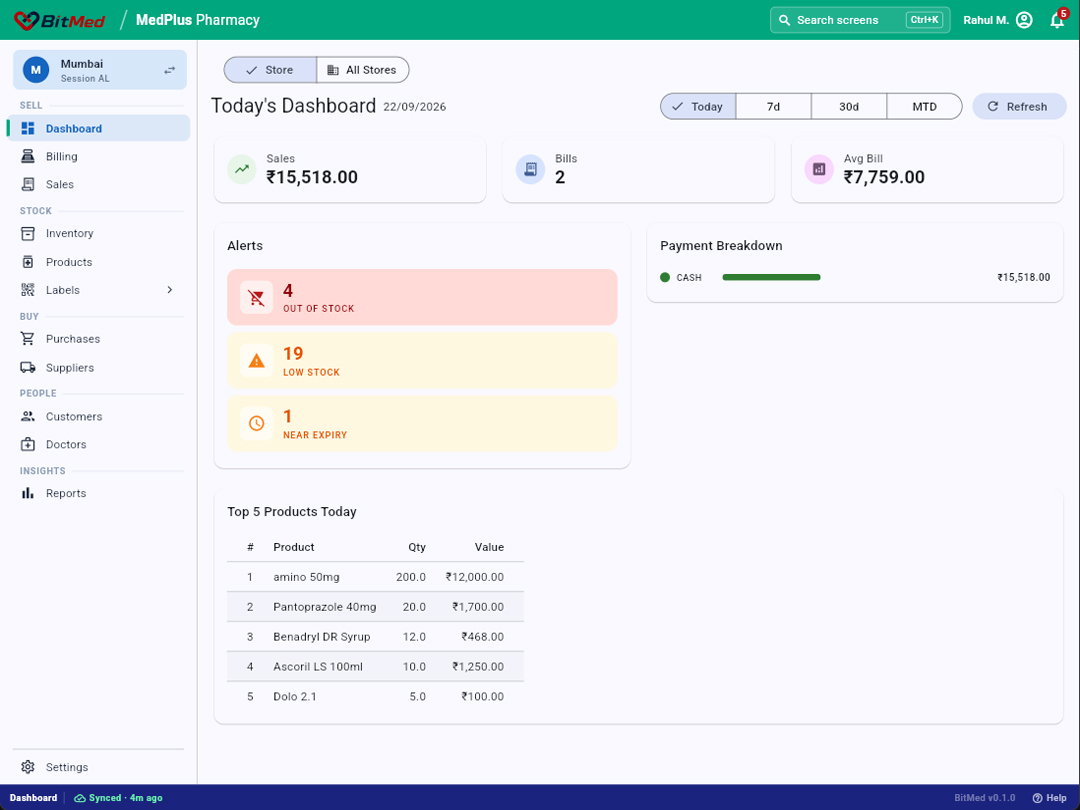Expand the Labels submenu chevron
The width and height of the screenshot is (1080, 810).
click(x=169, y=290)
